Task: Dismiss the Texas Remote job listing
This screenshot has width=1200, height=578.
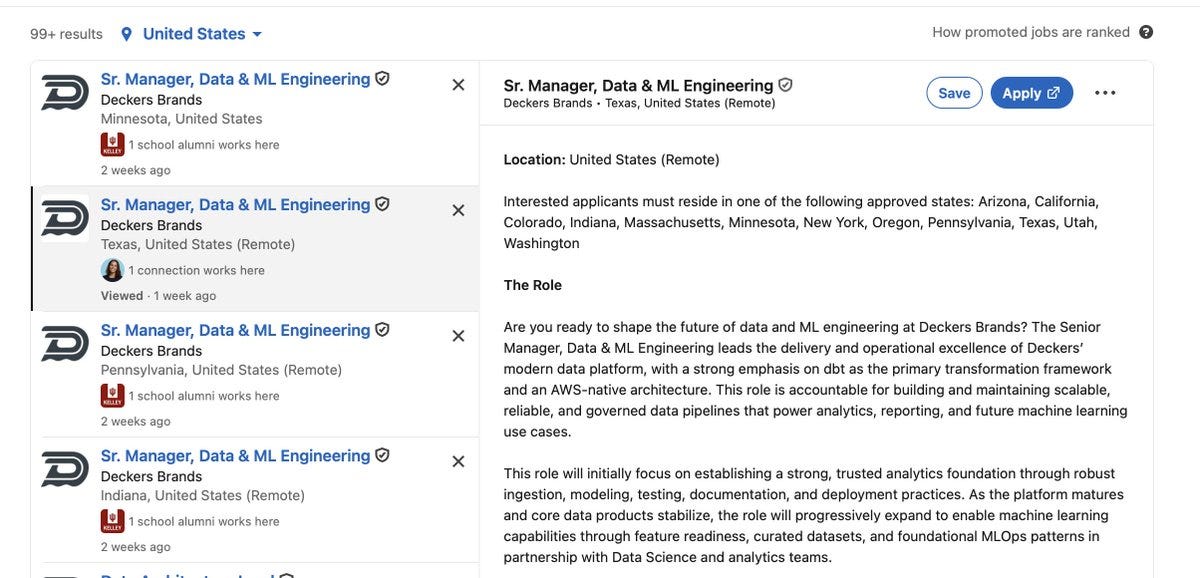Action: click(x=458, y=210)
